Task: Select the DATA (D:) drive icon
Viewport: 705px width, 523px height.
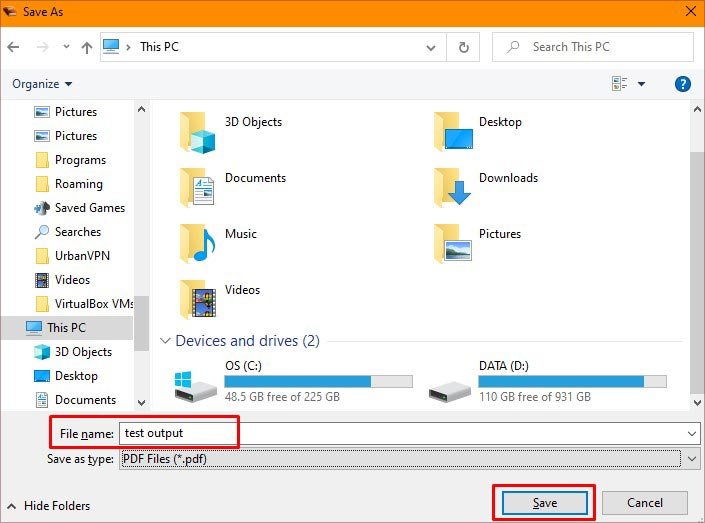Action: click(x=450, y=390)
